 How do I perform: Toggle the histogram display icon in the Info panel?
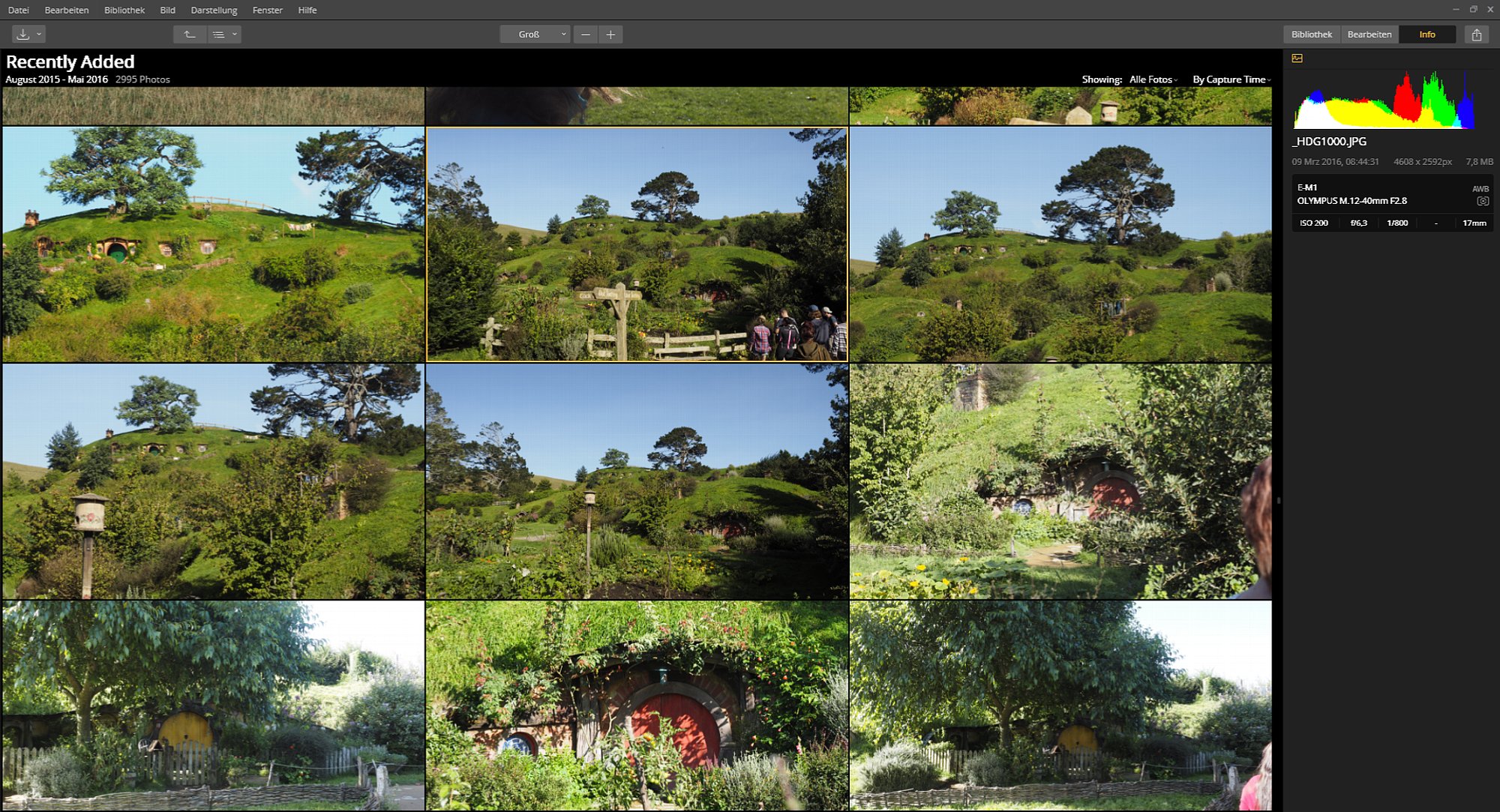[x=1297, y=58]
